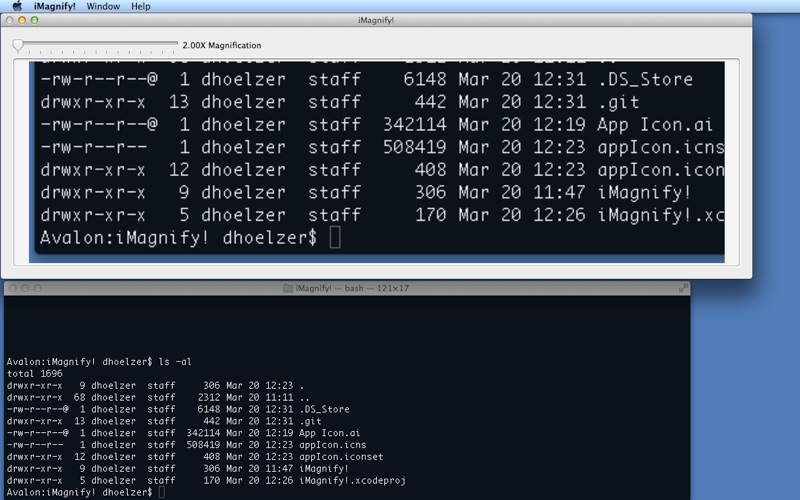
Task: Click the 2.00X Magnification label
Action: point(222,45)
